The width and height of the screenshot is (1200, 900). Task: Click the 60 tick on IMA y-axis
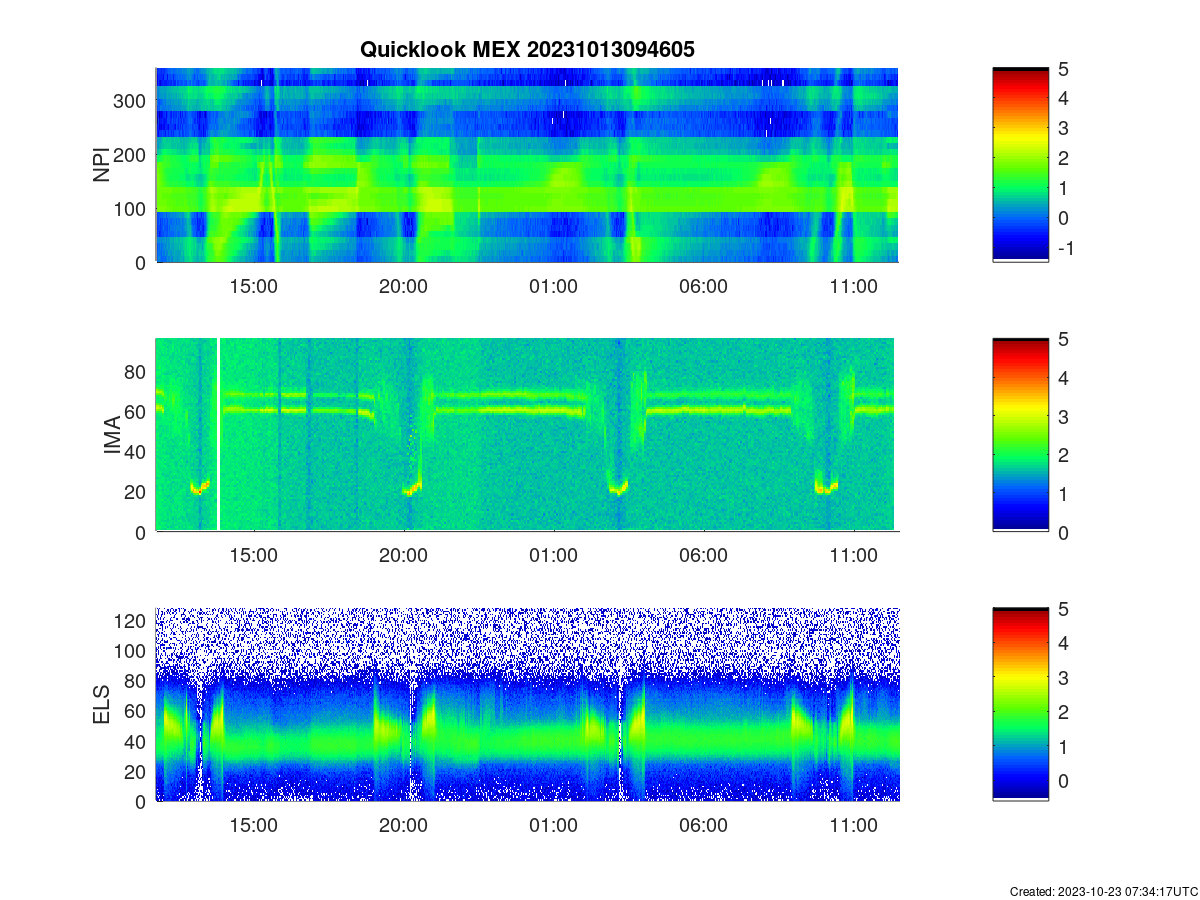tap(137, 411)
